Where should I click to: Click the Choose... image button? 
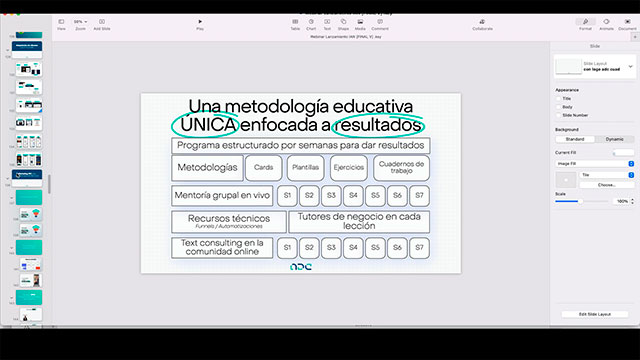(607, 185)
